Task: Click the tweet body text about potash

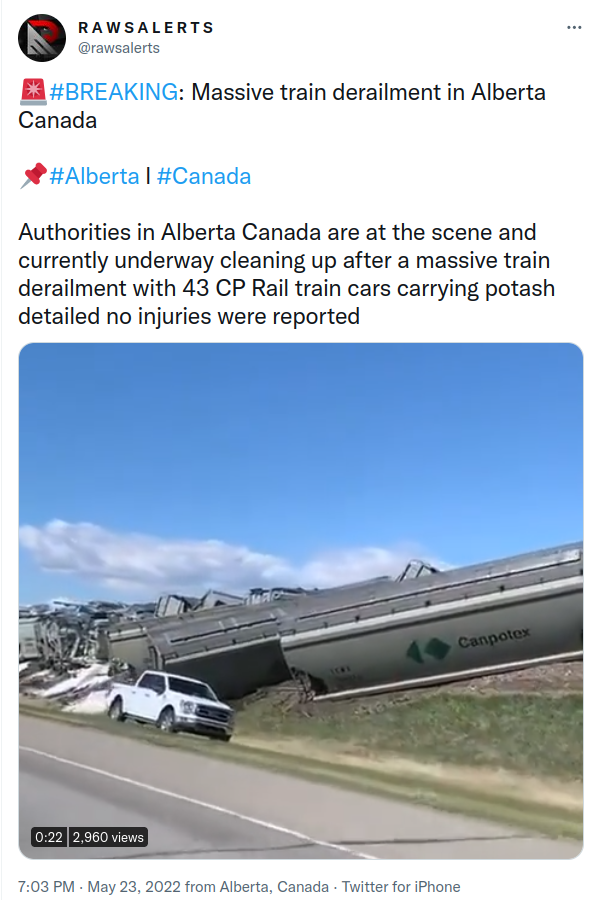Action: 286,274
